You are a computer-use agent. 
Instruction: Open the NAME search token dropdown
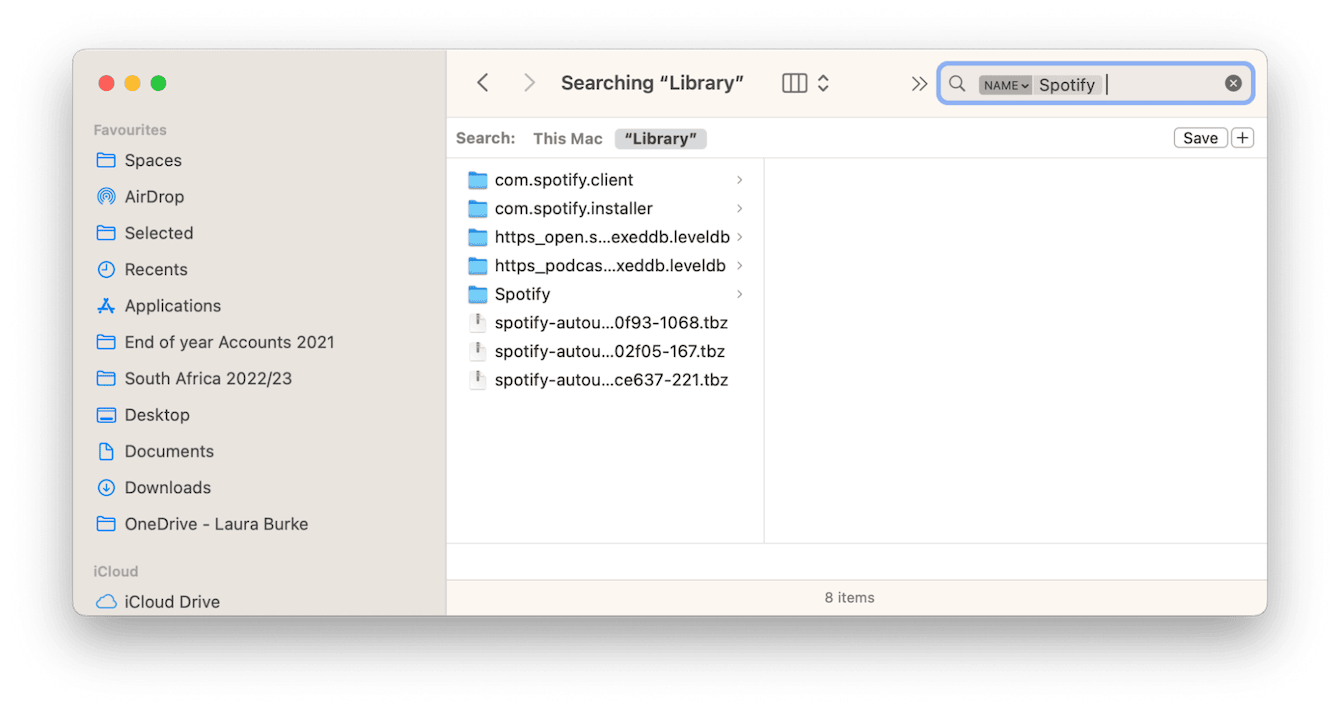[x=1006, y=85]
